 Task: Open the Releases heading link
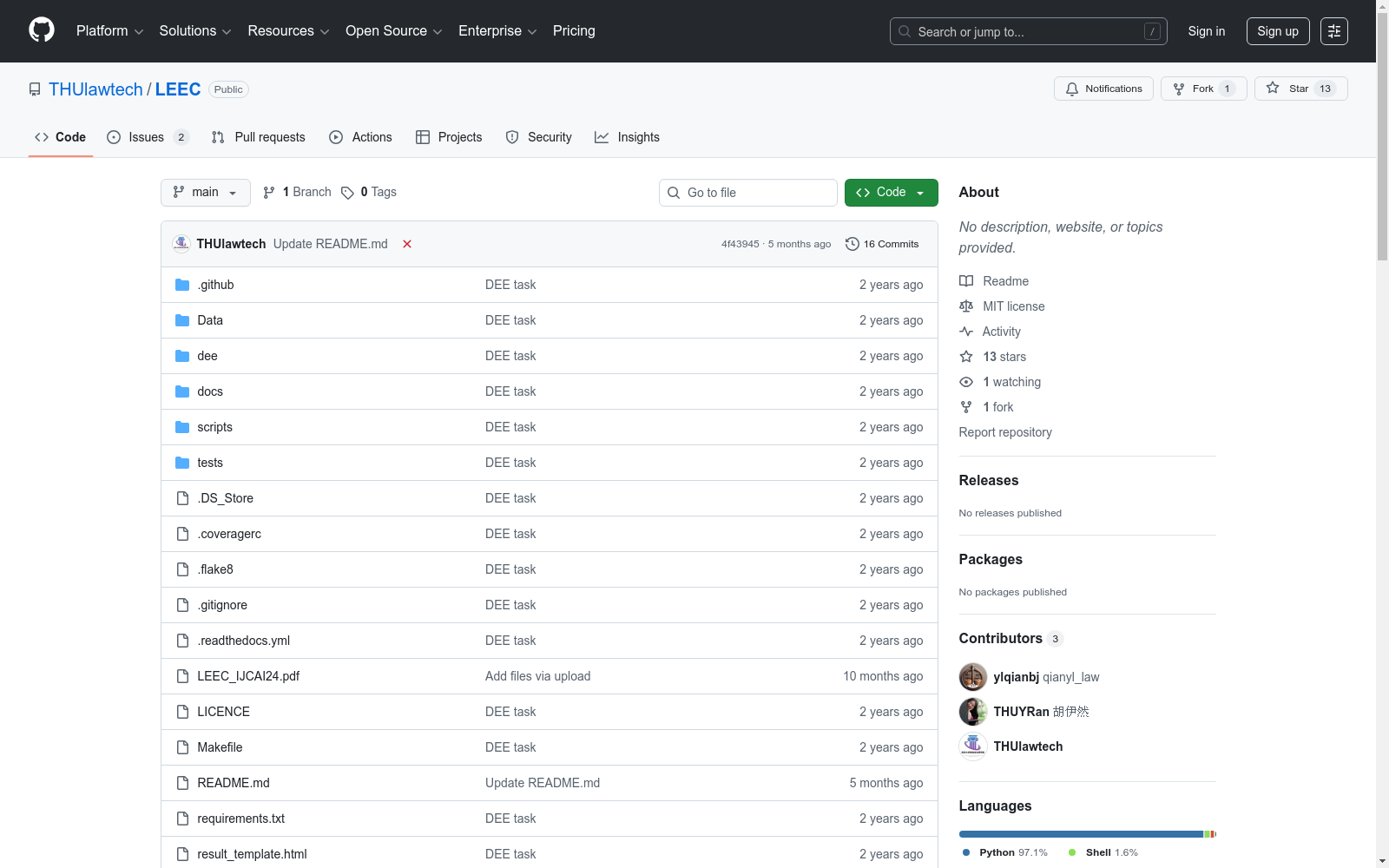(x=989, y=480)
